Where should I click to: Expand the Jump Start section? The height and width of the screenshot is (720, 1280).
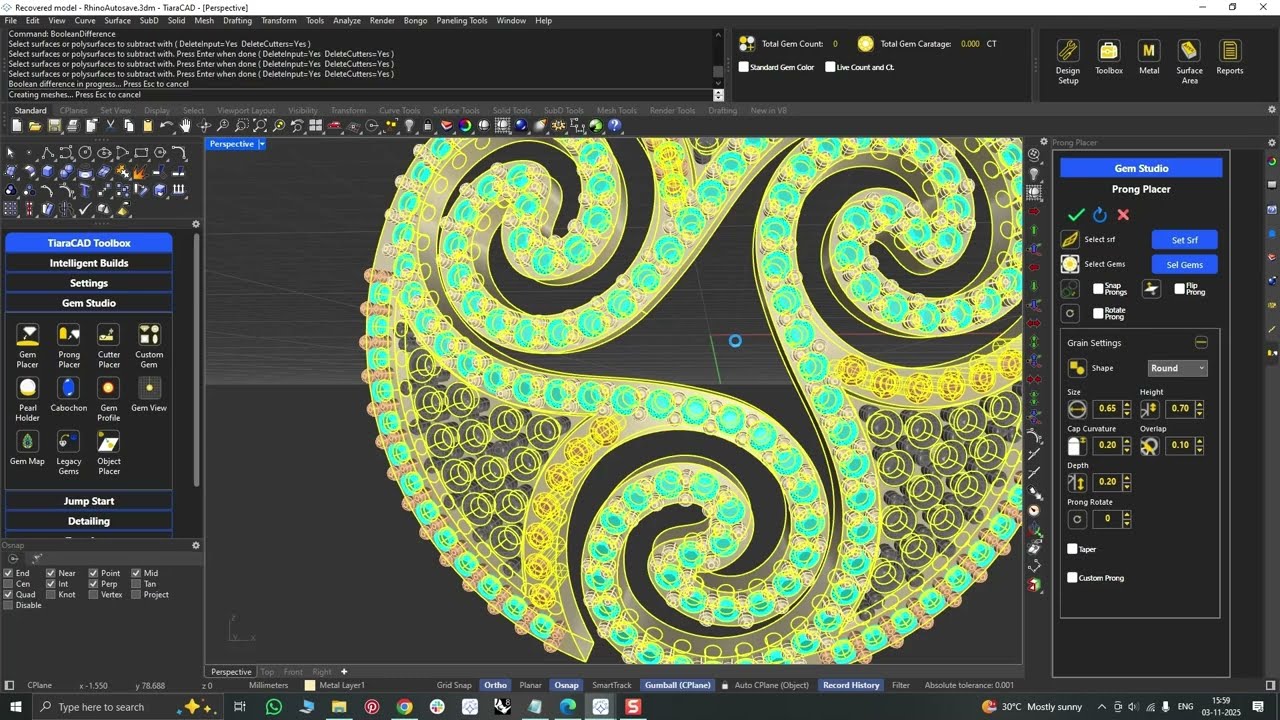(x=89, y=501)
